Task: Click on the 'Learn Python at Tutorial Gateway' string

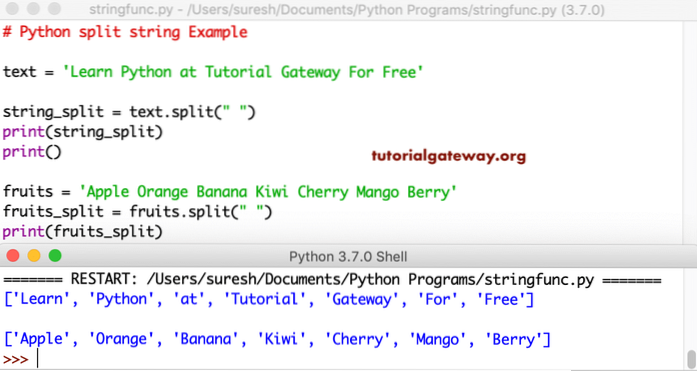Action: (x=243, y=72)
